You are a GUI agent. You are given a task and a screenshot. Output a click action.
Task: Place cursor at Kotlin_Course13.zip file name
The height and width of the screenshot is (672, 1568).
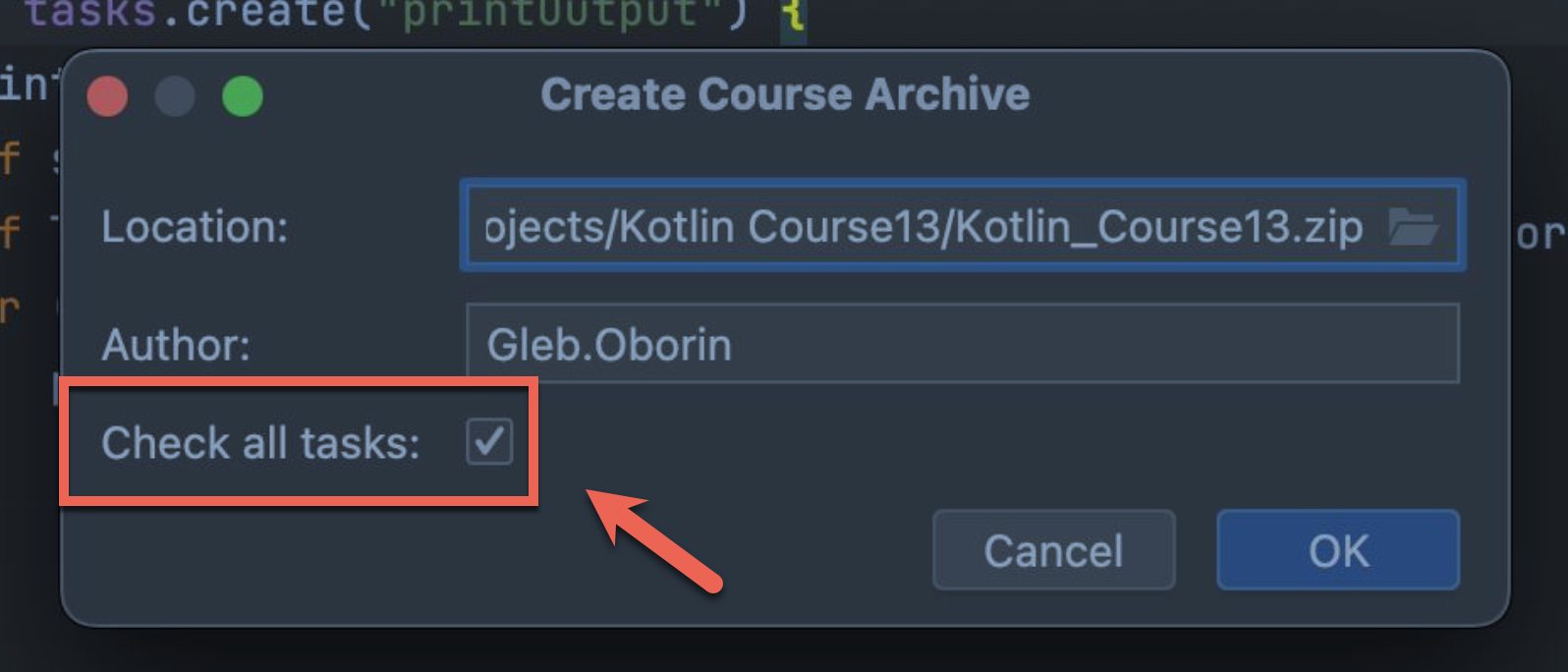tap(1159, 227)
